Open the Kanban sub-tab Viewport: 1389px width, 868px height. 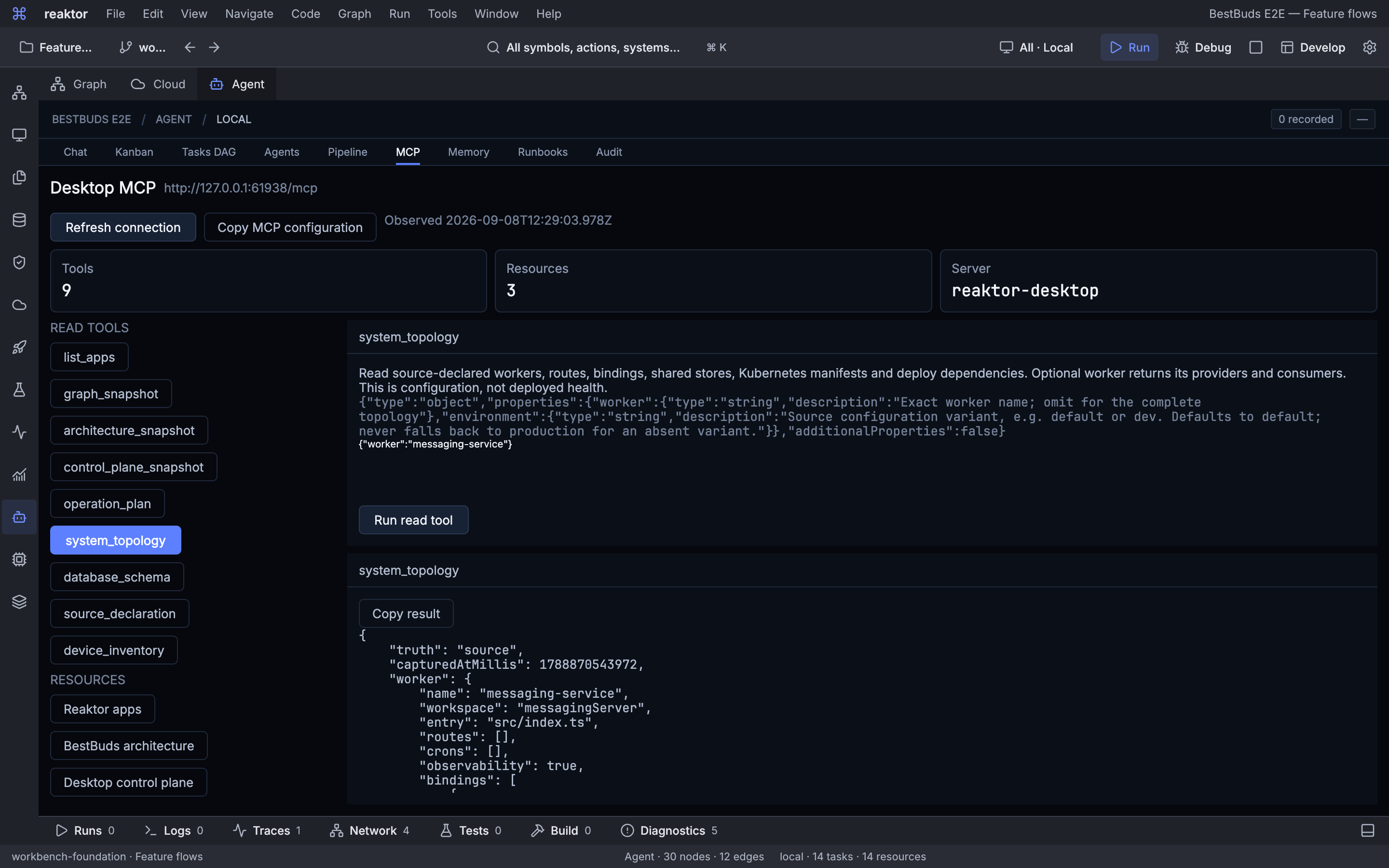coord(134,152)
